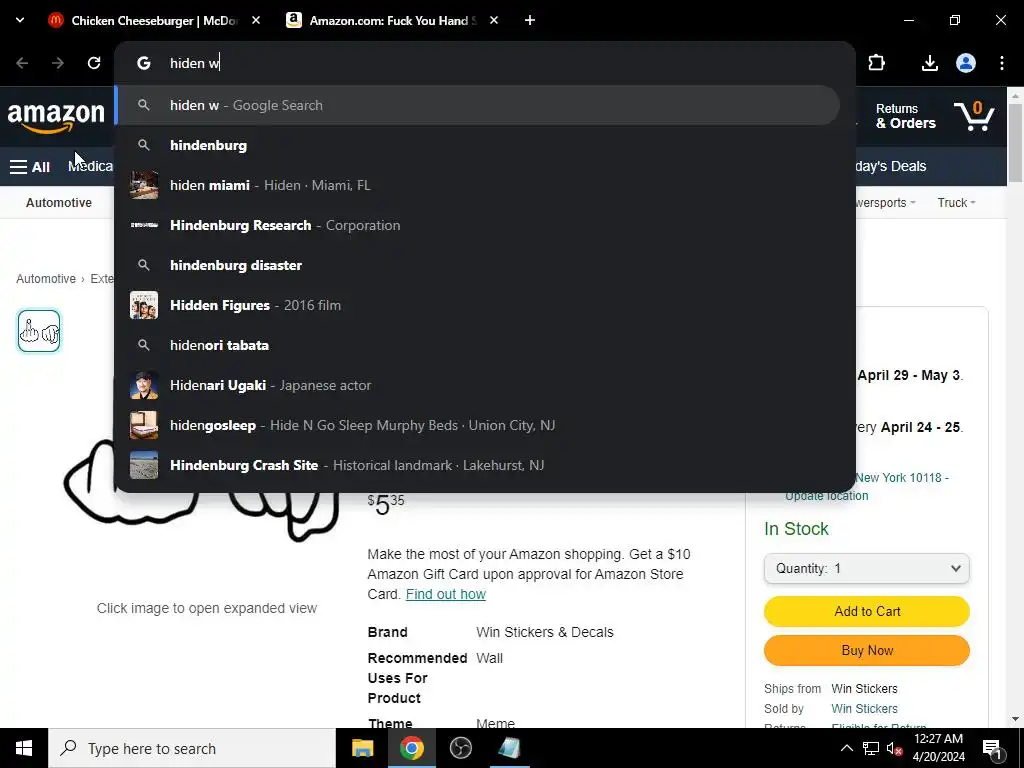The width and height of the screenshot is (1024, 768).
Task: Open a new tab with plus button
Action: [530, 20]
